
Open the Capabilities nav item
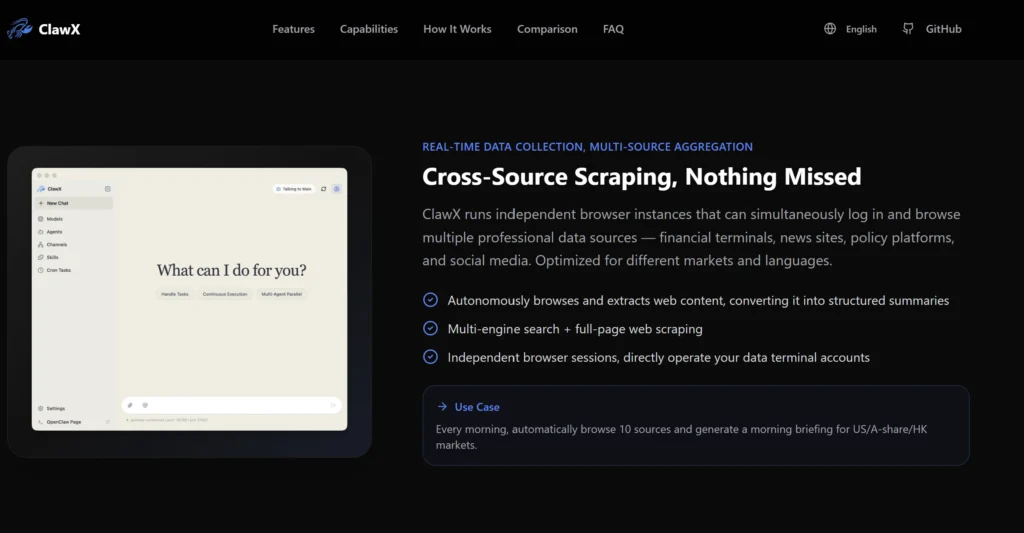[x=368, y=29]
